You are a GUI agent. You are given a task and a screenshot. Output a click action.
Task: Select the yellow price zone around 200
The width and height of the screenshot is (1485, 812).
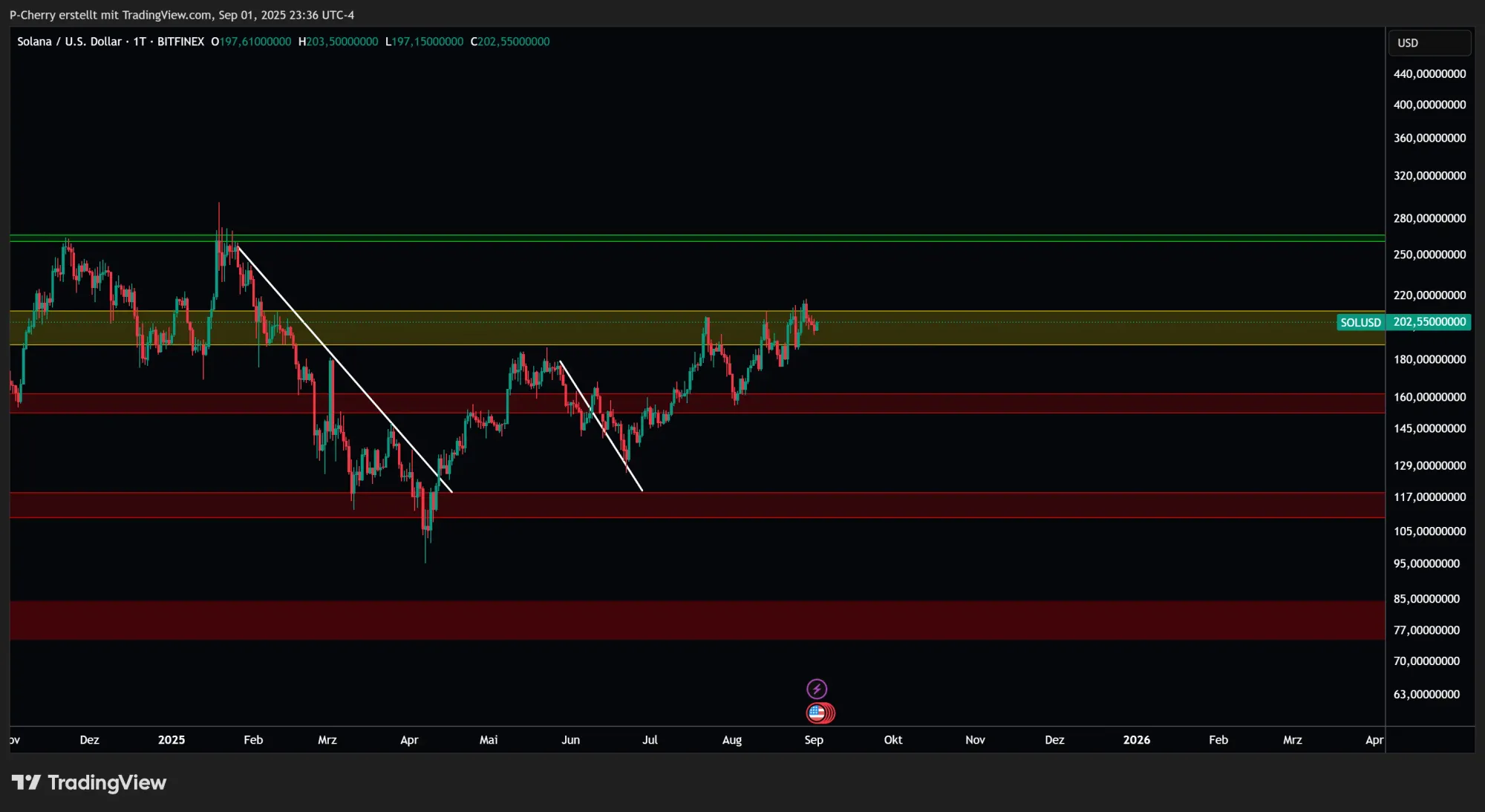coord(697,328)
